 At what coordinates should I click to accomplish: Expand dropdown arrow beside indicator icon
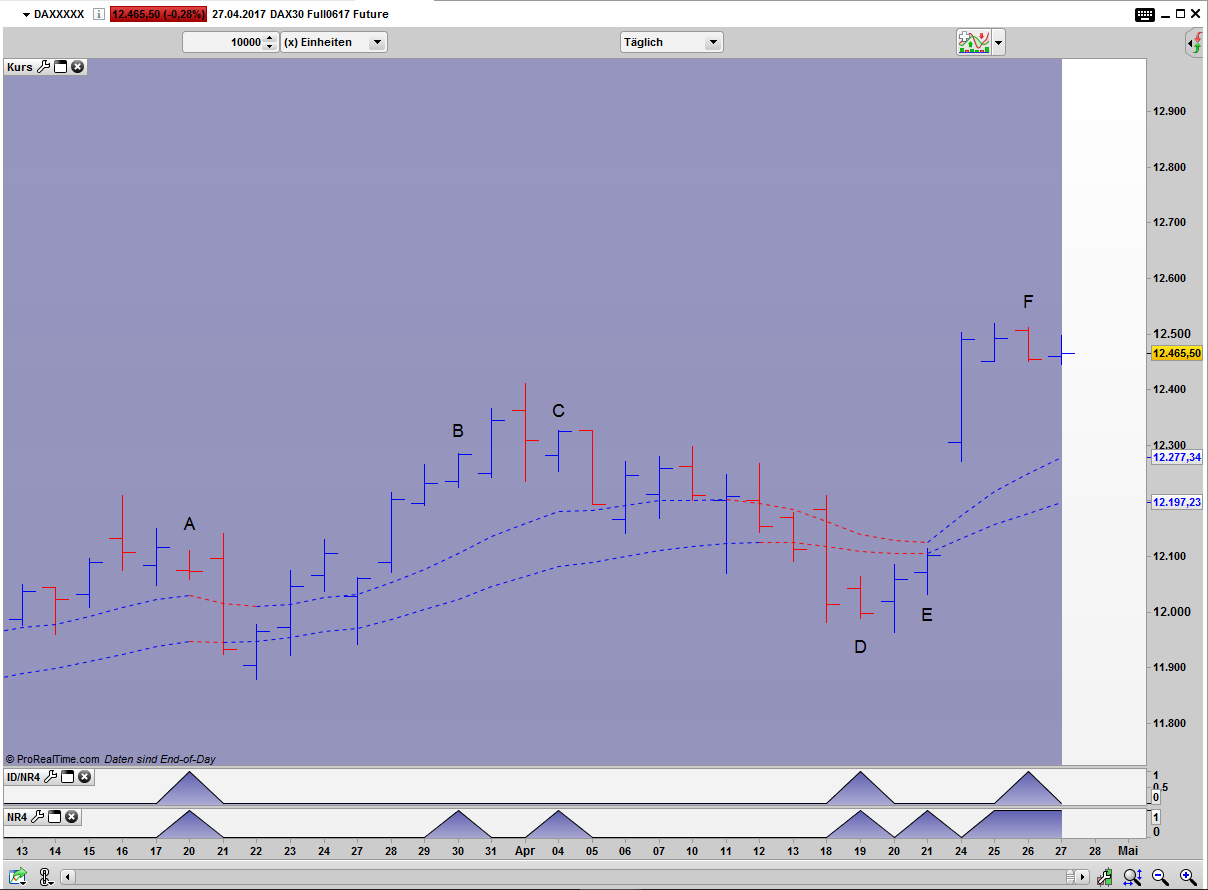998,42
